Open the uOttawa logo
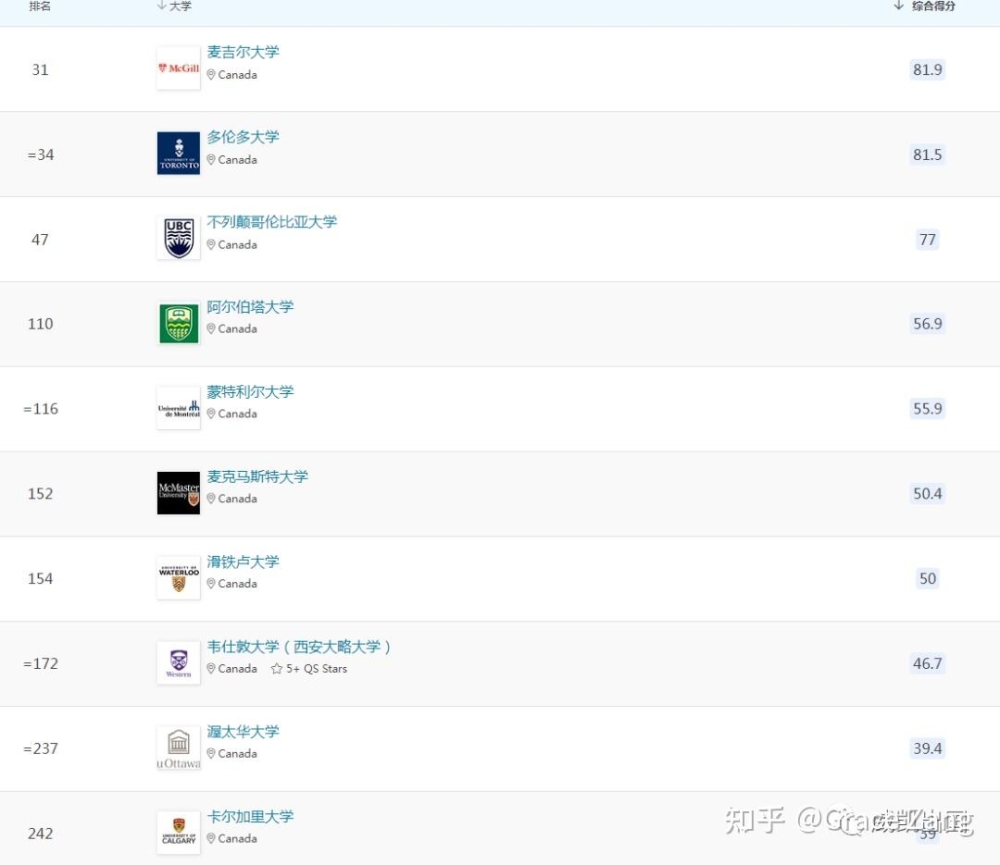Image resolution: width=1000 pixels, height=865 pixels. pyautogui.click(x=179, y=748)
